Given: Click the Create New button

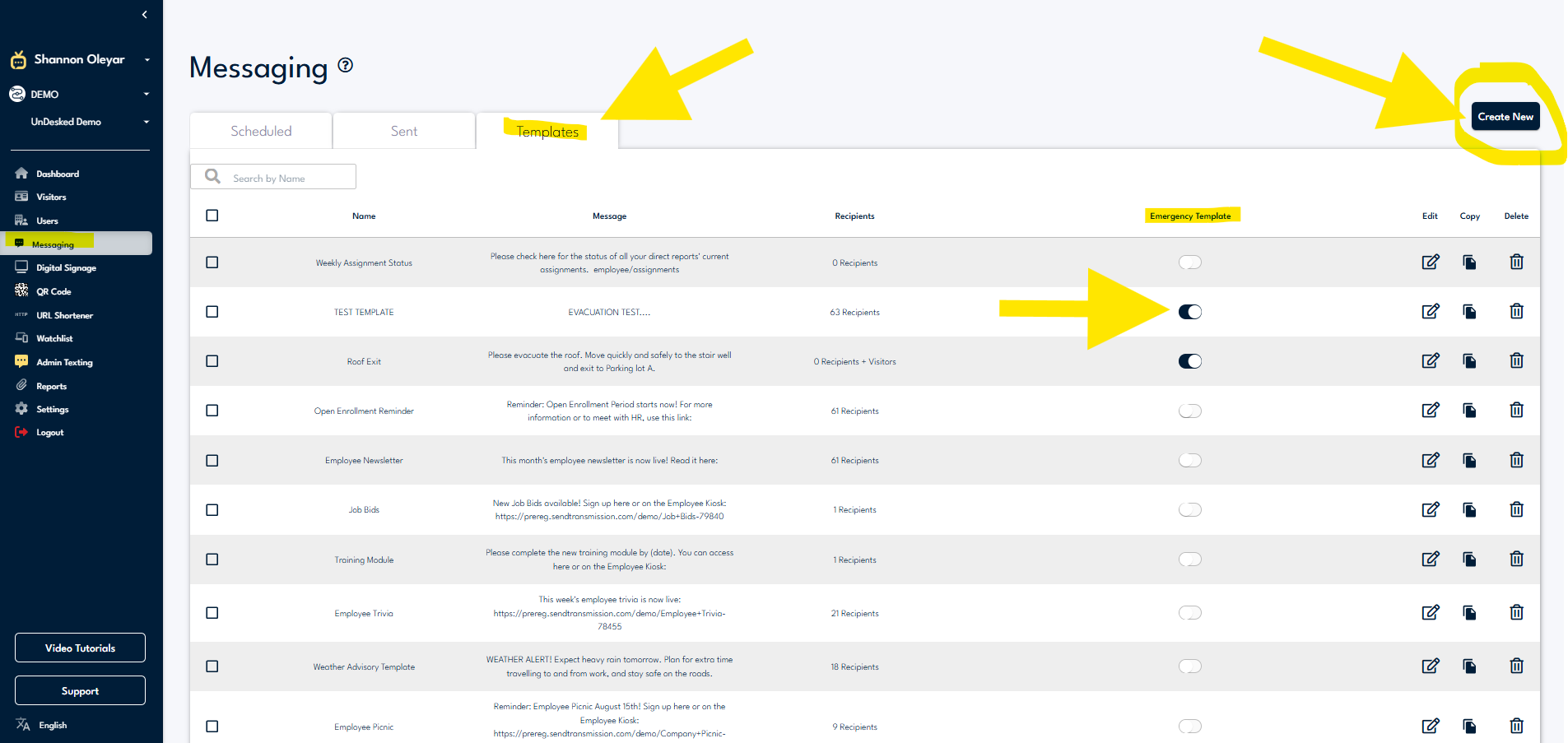Looking at the screenshot, I should 1505,117.
